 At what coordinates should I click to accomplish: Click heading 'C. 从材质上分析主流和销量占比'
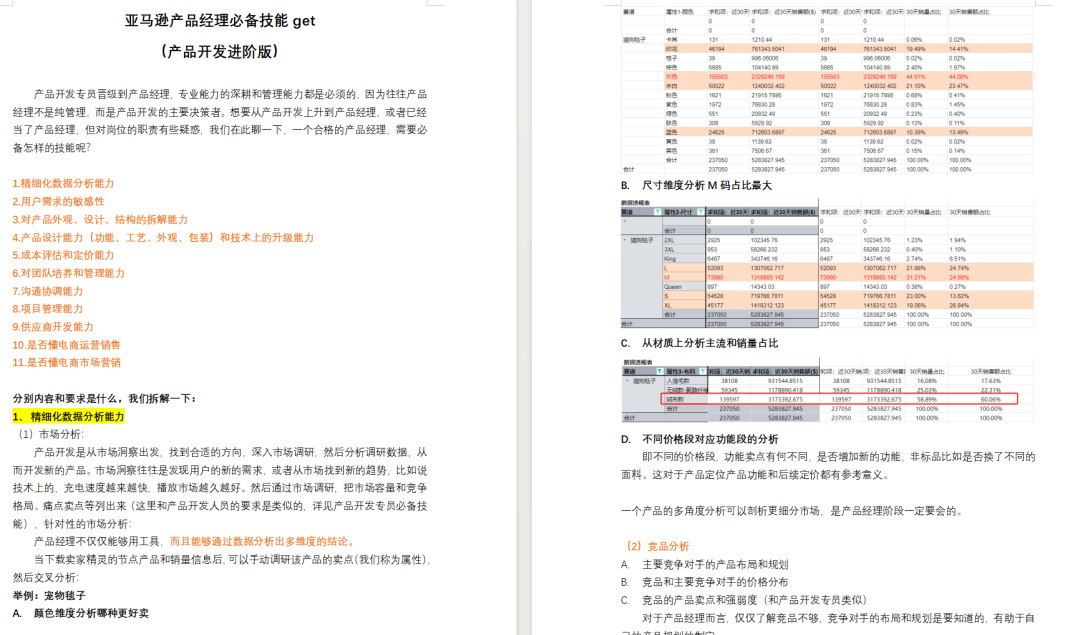pos(700,343)
